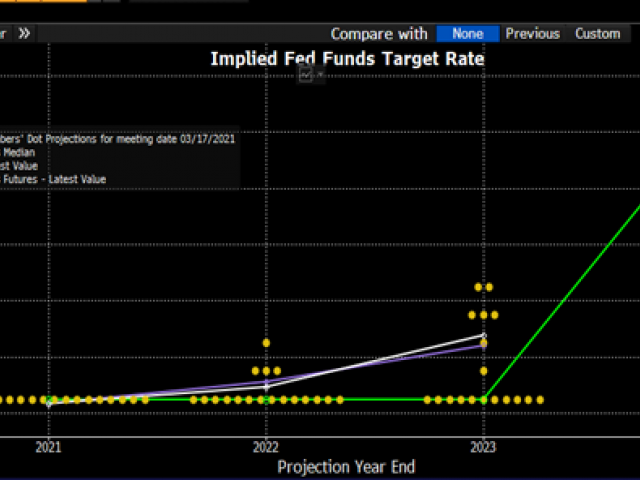Screen dimensions: 640x480
Task: Click the white median marker at 2022
Action: pos(266,385)
